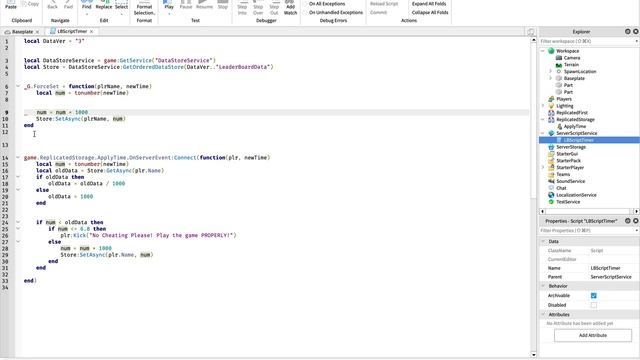This screenshot has width=640, height=360.
Task: Click the Step Into debugger button
Action: pos(242,8)
